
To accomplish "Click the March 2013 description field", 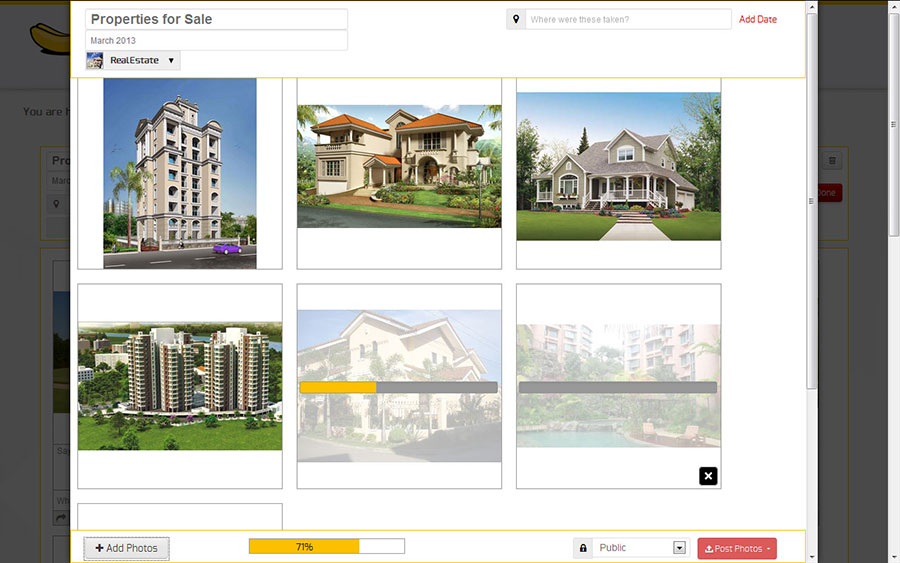I will point(216,40).
